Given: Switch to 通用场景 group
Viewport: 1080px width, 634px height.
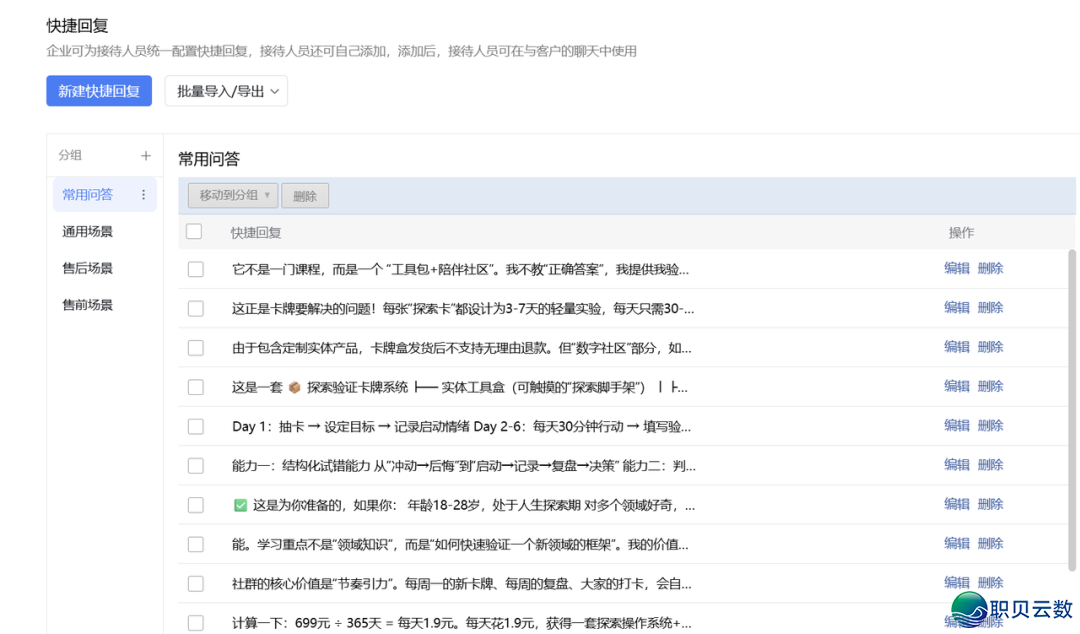Looking at the screenshot, I should (x=87, y=232).
